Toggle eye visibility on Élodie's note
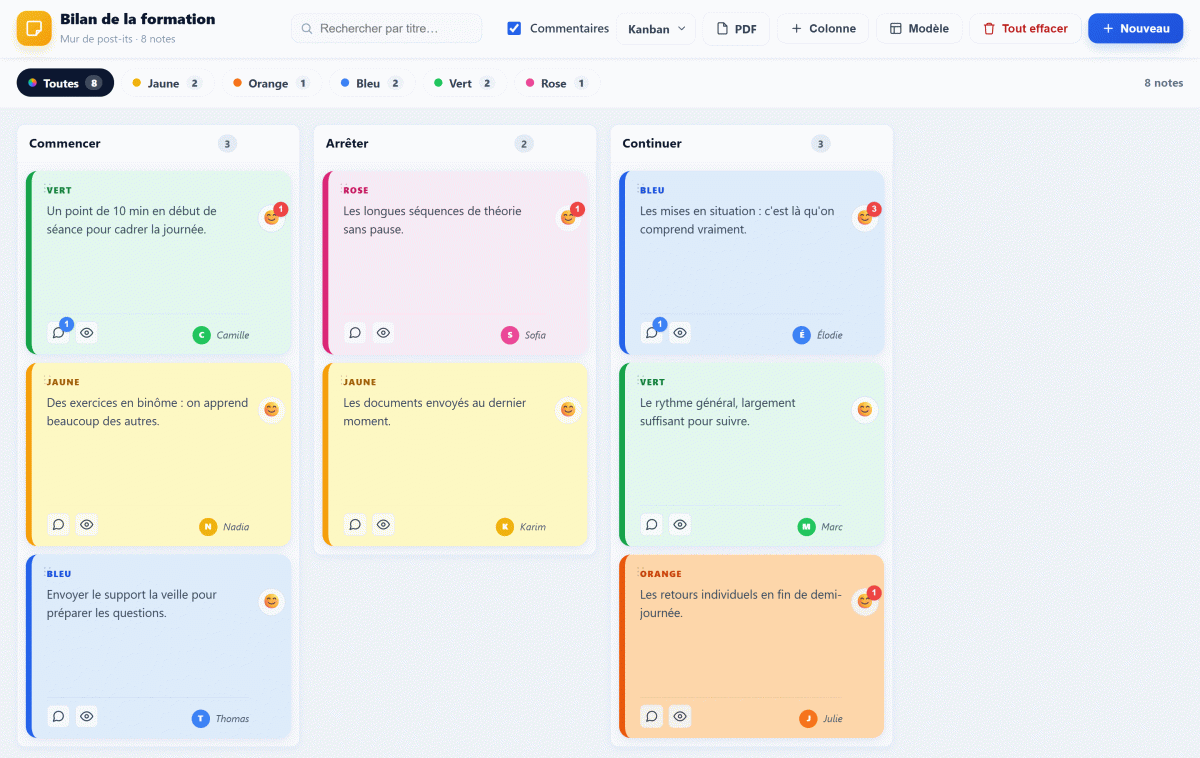Viewport: 1200px width, 758px height. pyautogui.click(x=681, y=333)
